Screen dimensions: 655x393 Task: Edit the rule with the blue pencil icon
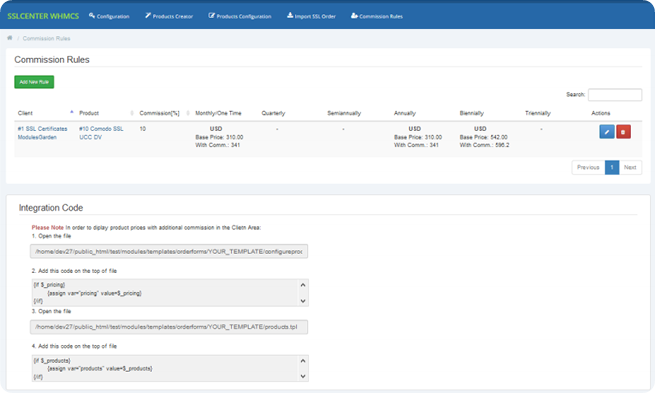click(x=607, y=132)
